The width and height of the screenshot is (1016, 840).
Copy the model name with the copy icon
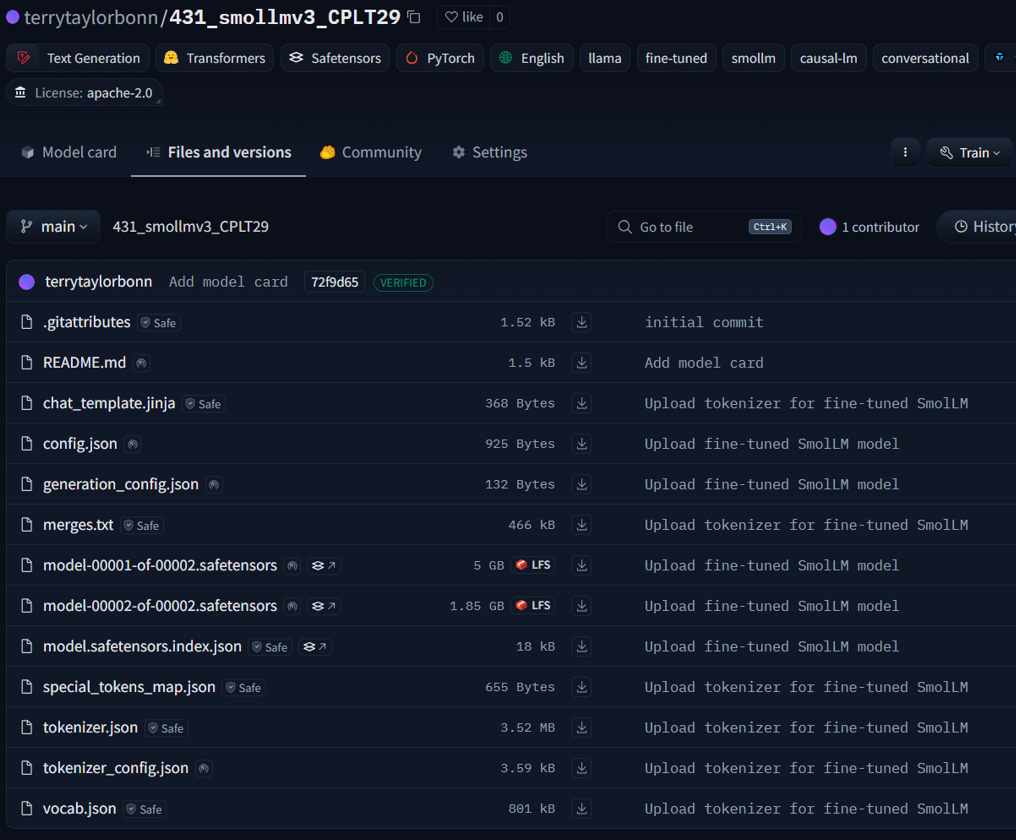pos(413,18)
